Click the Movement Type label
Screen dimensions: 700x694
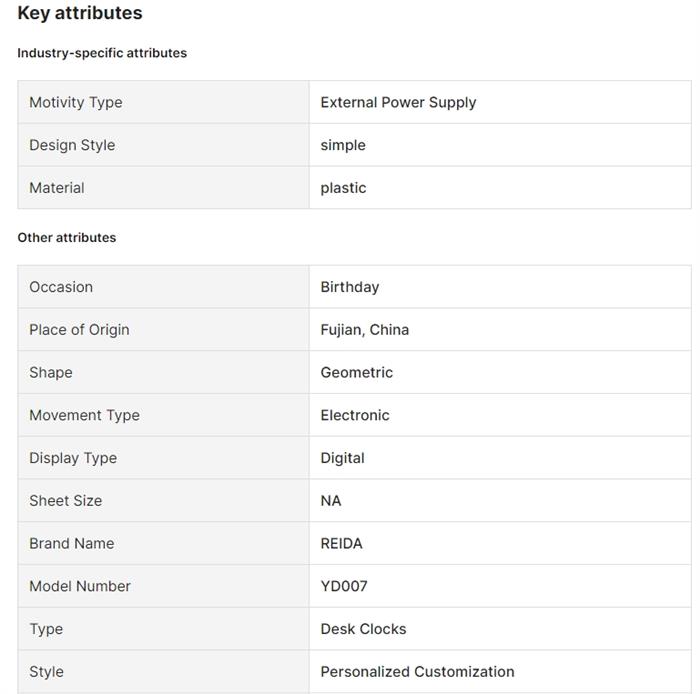click(x=84, y=415)
